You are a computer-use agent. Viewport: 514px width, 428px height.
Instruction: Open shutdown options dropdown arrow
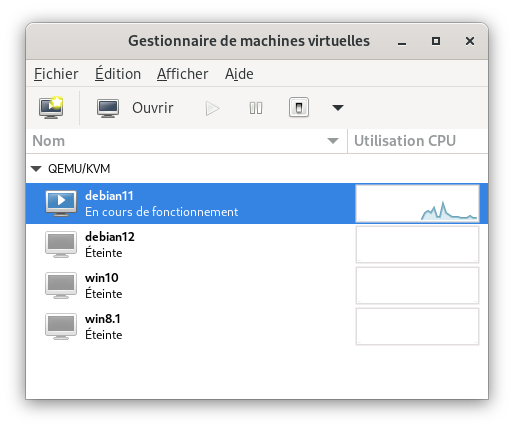click(x=338, y=108)
